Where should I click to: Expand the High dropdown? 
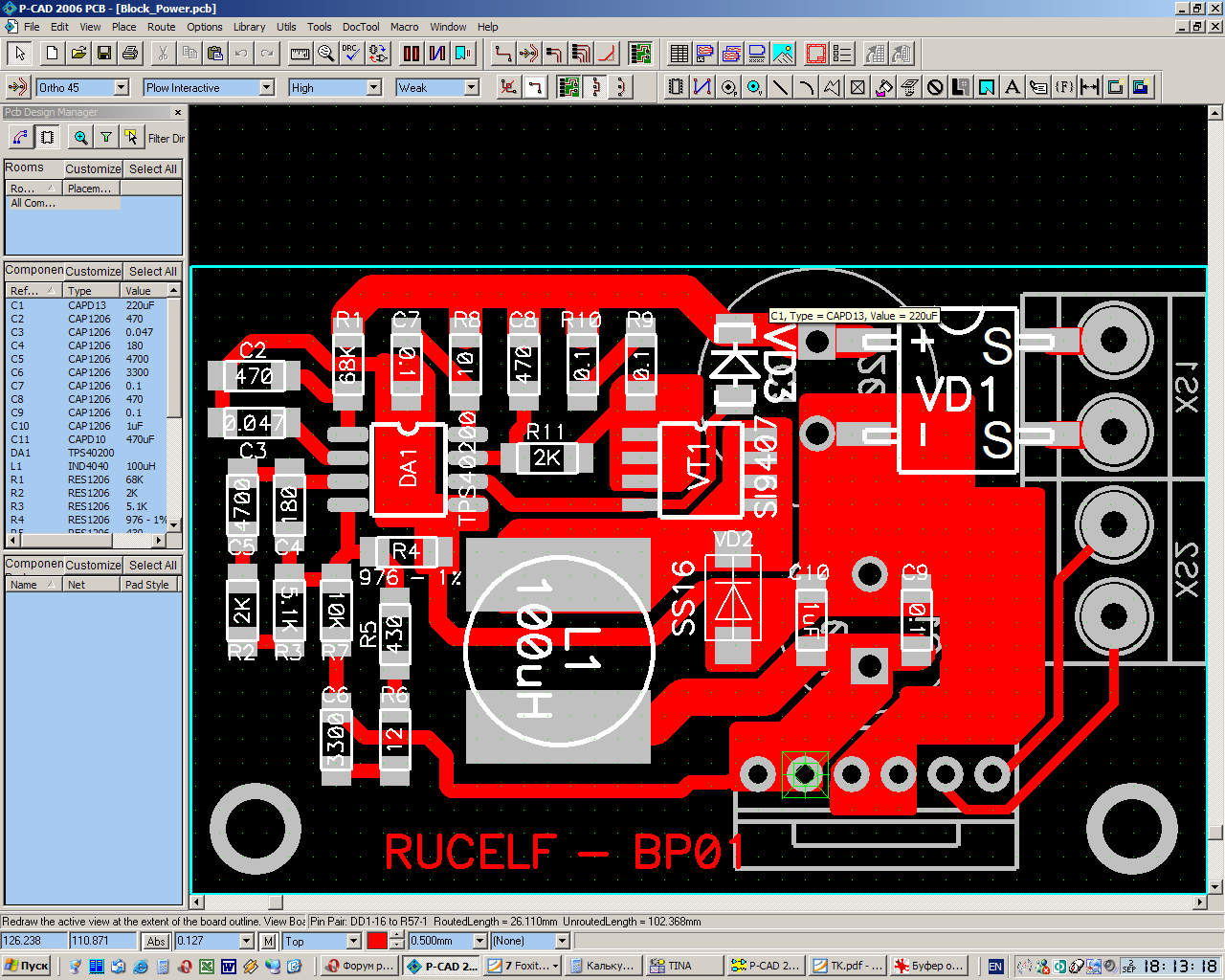[x=374, y=87]
